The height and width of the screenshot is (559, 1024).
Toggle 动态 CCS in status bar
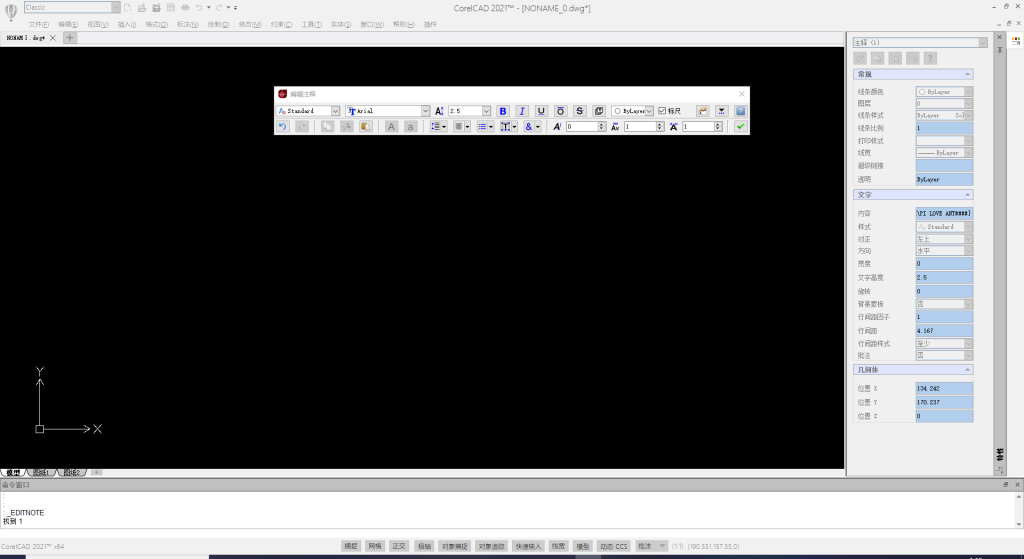(x=613, y=546)
